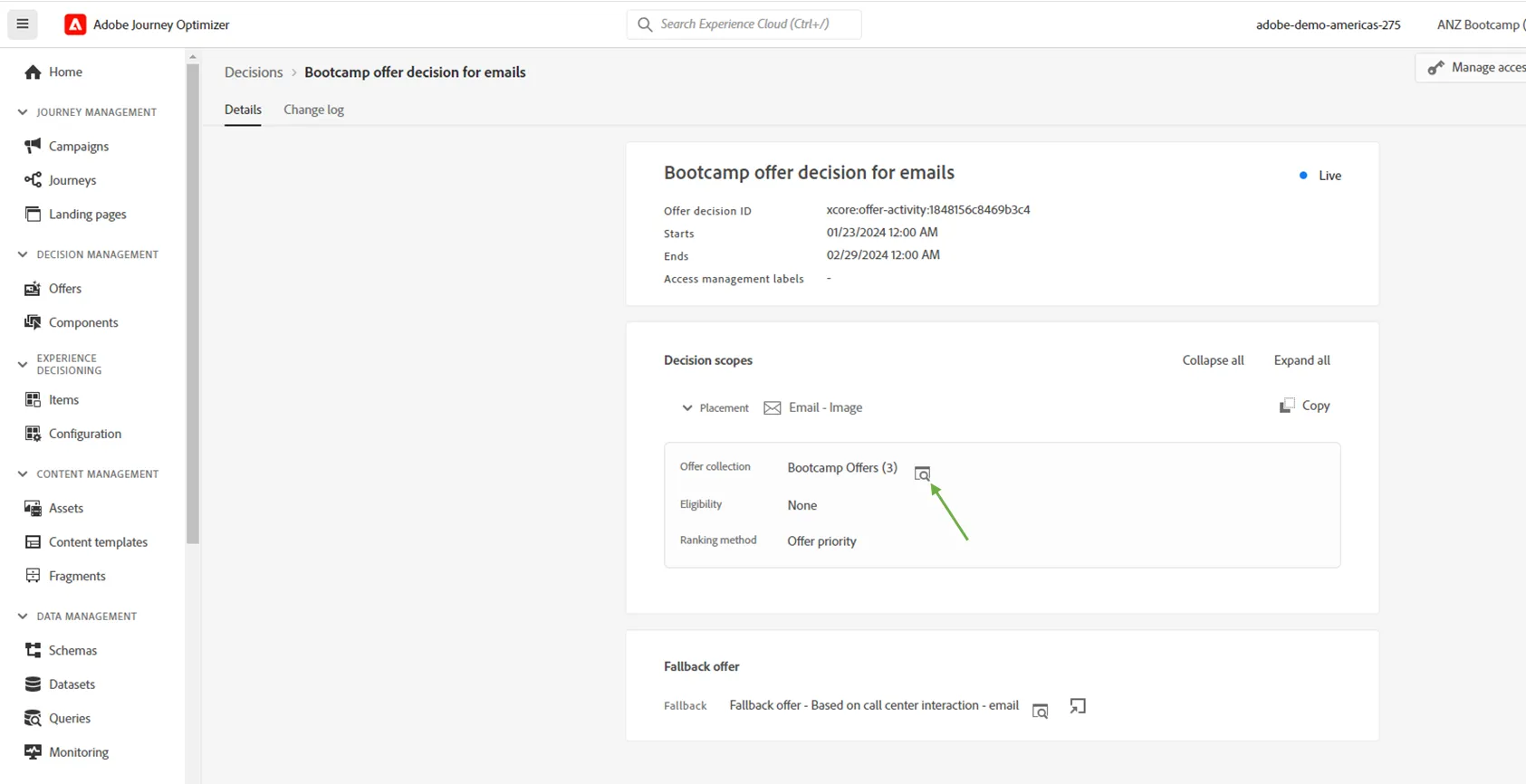Switch to the Details tab

[x=243, y=110]
